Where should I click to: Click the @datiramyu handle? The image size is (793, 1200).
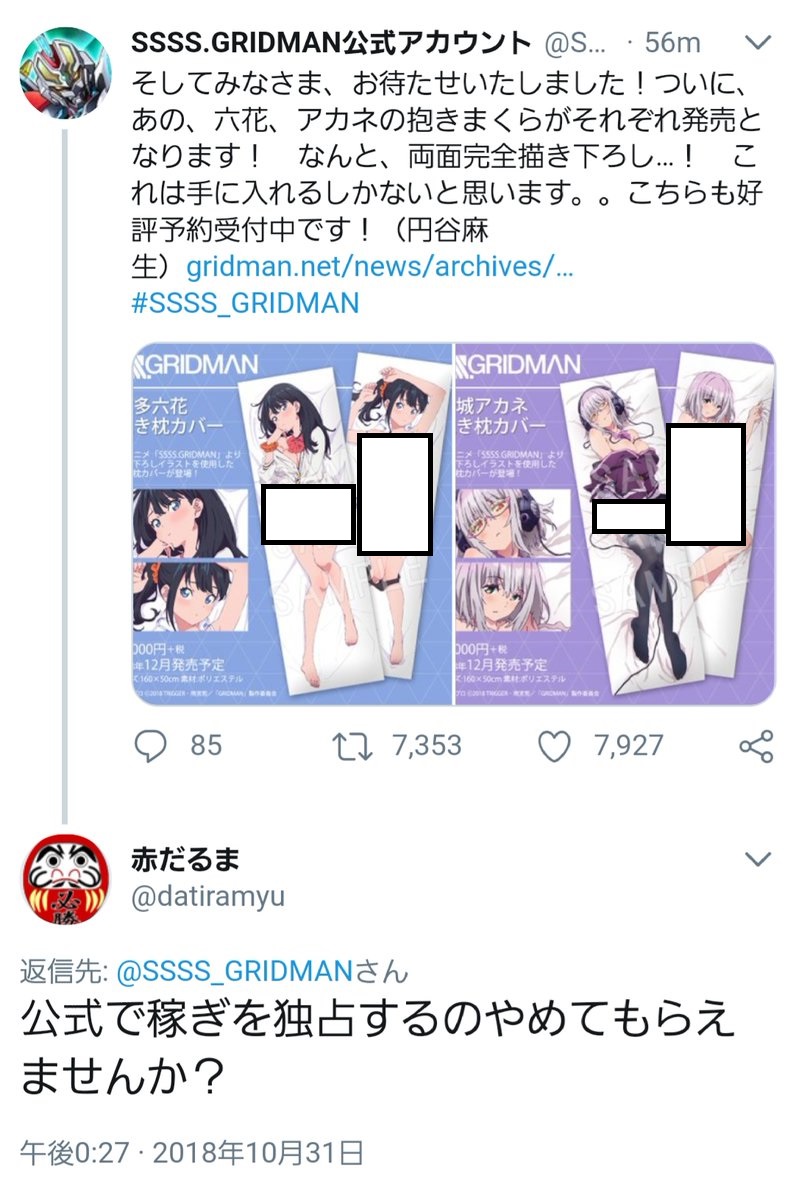208,895
